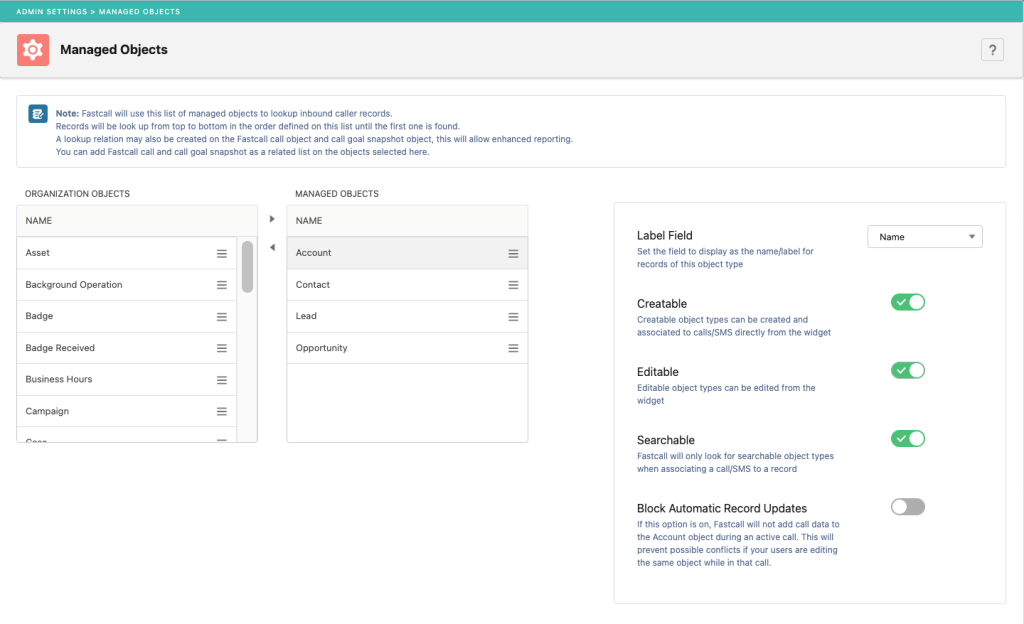Select the Badge organization object
This screenshot has height=624, width=1024.
point(127,317)
